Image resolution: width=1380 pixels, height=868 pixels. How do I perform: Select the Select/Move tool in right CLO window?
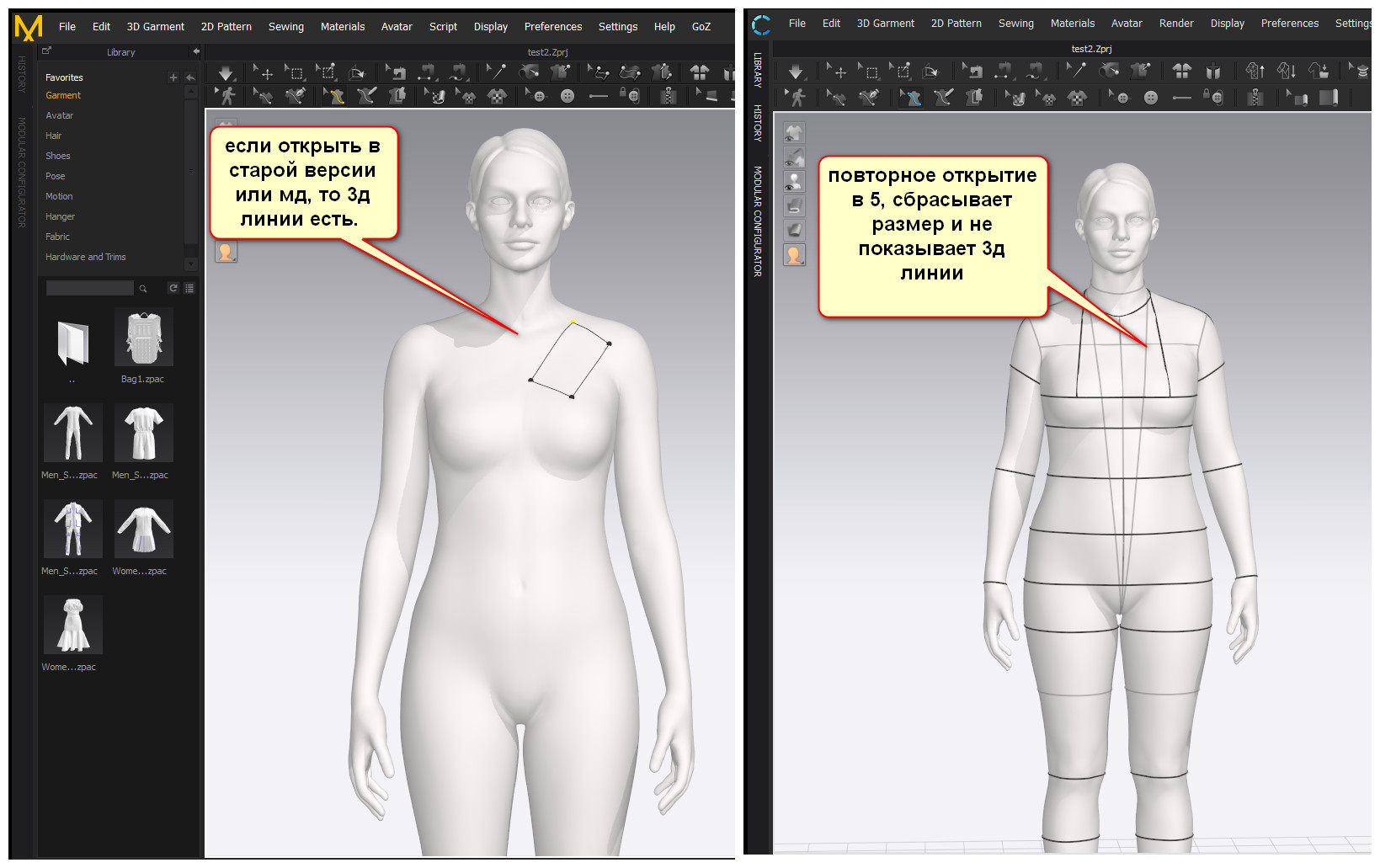click(x=837, y=71)
